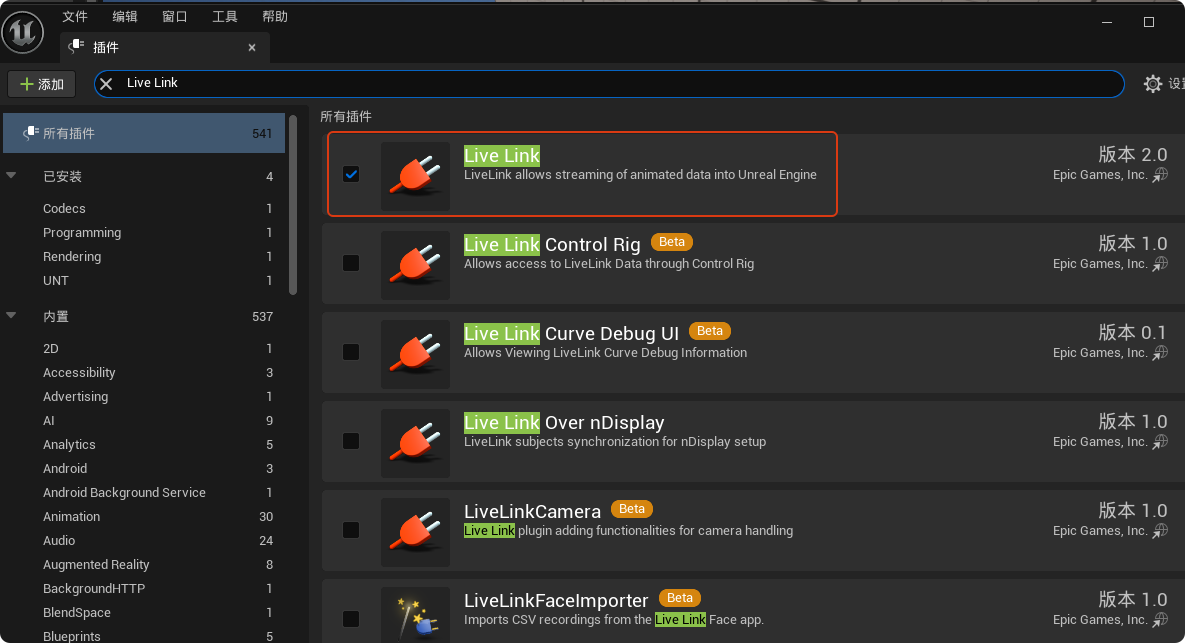This screenshot has height=643, width=1185.
Task: Enable the LiveLinkFaceImporter checkbox
Action: point(351,620)
